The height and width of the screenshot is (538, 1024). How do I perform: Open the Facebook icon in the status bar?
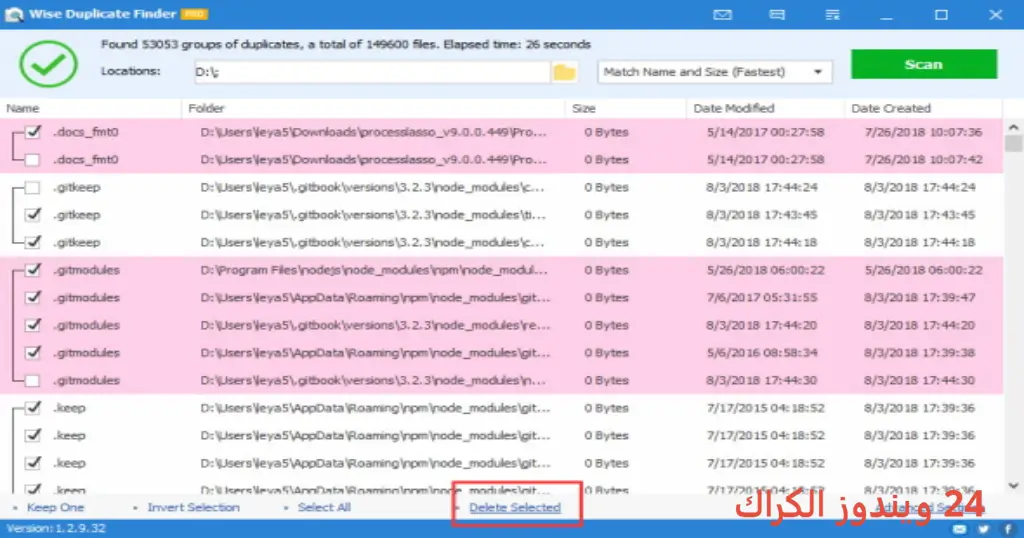[1008, 529]
